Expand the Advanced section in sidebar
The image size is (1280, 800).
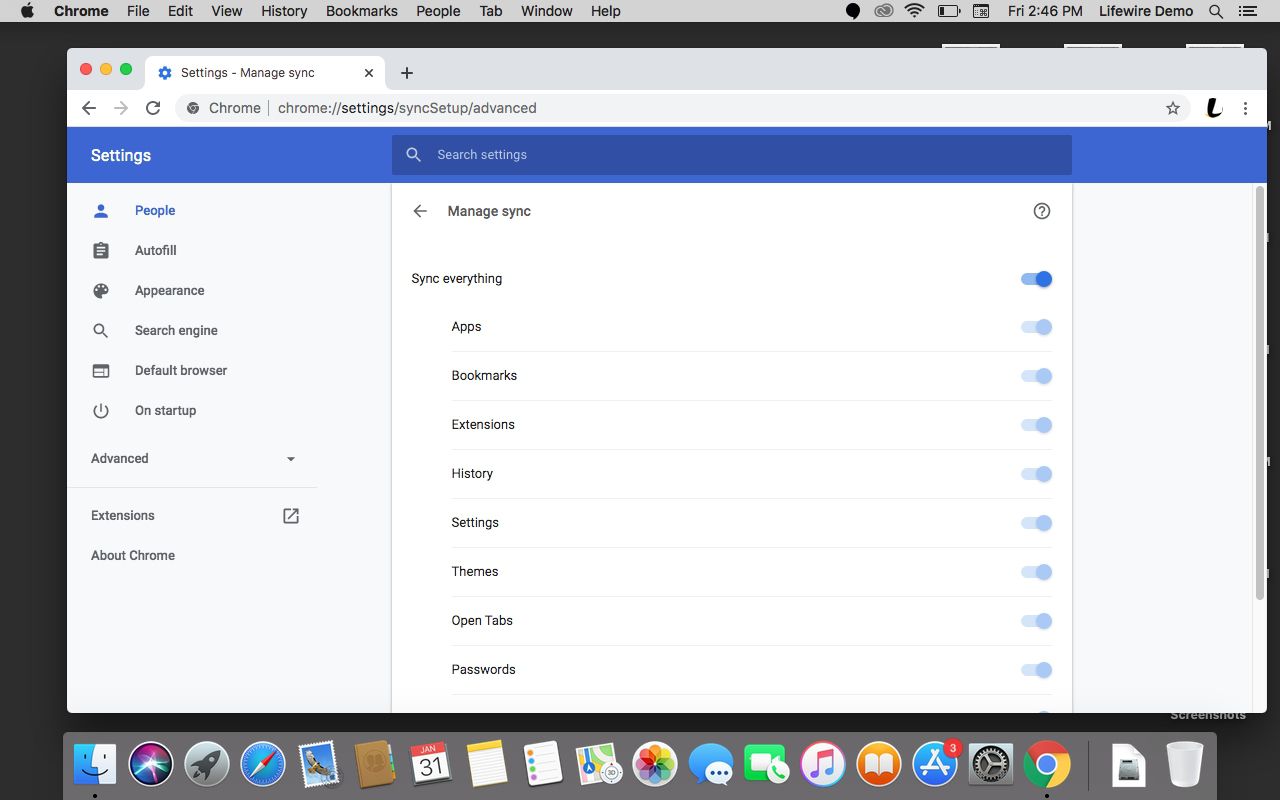click(x=193, y=459)
